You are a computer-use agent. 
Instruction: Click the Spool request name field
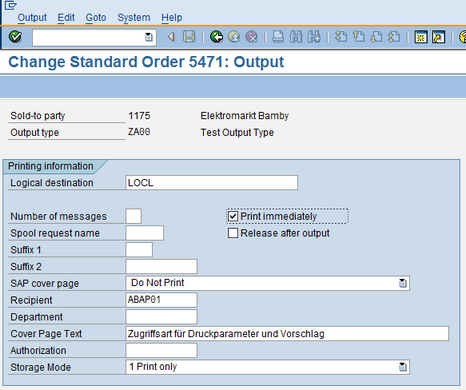[144, 233]
